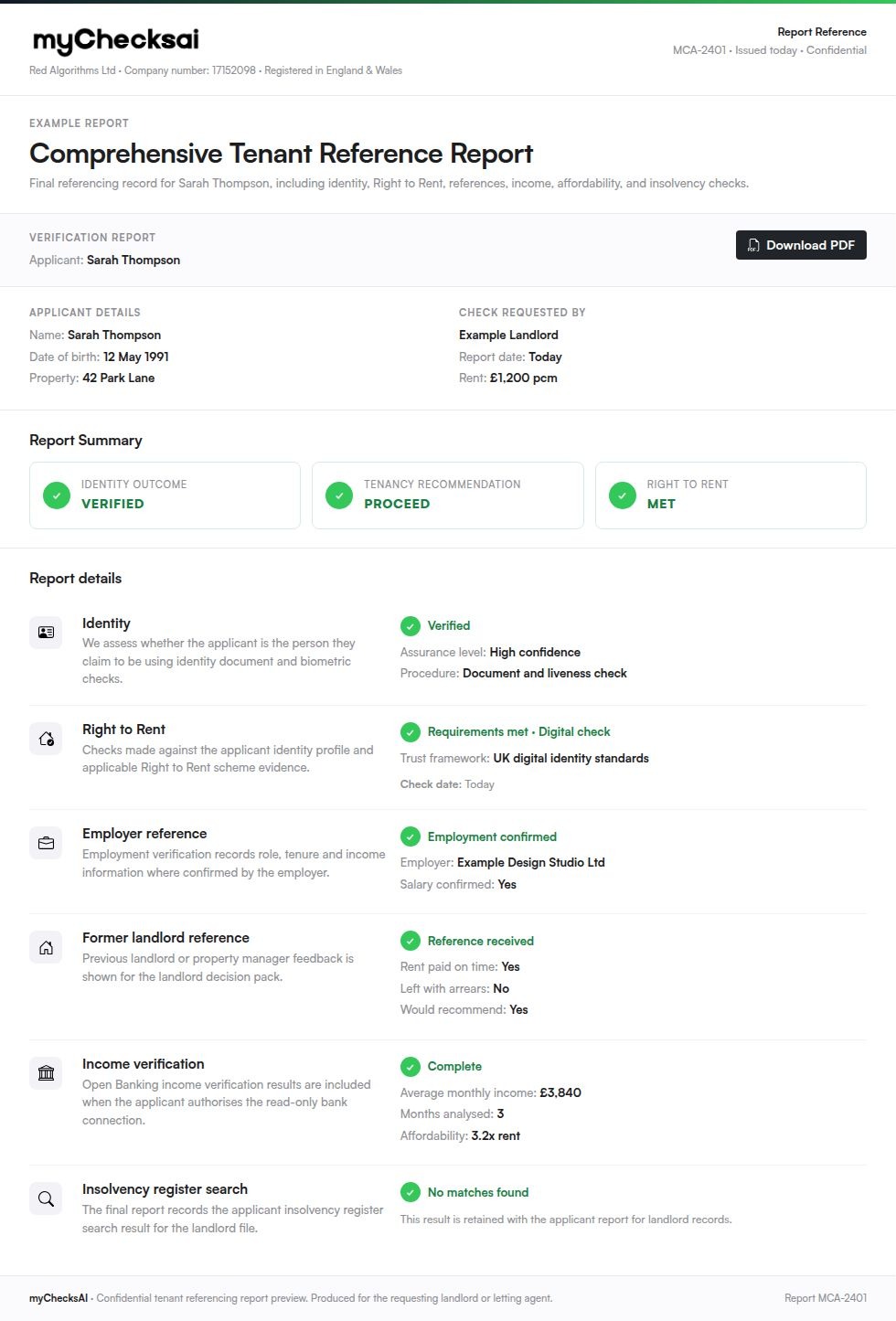
Task: Select the Right to Rent MET card
Action: tap(731, 495)
